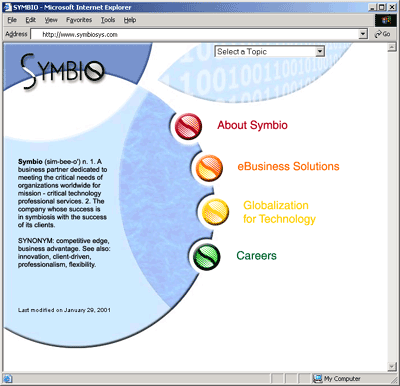
Task: Click the red About Symbio orb icon
Action: click(188, 126)
